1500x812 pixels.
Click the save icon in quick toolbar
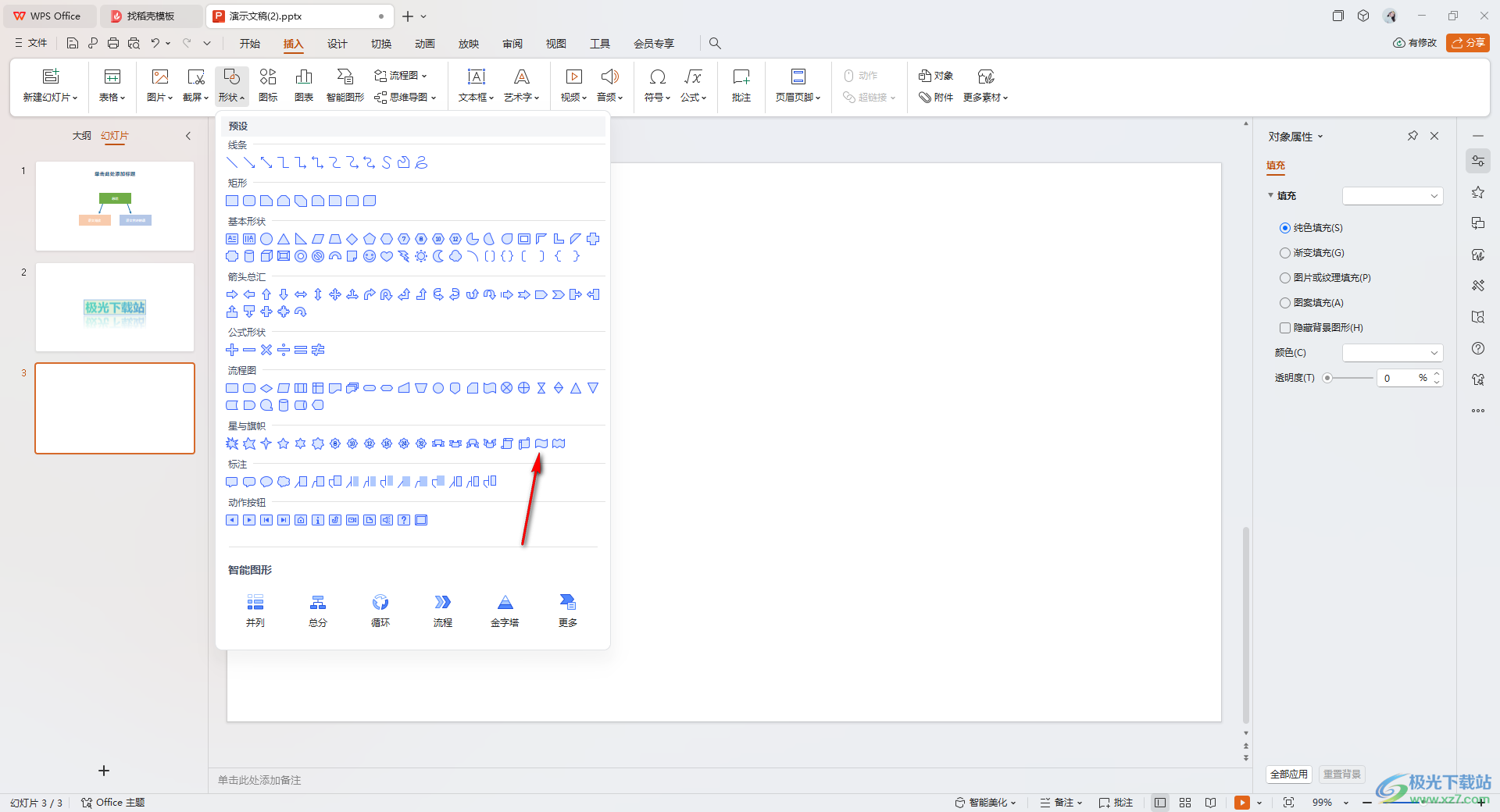click(73, 43)
